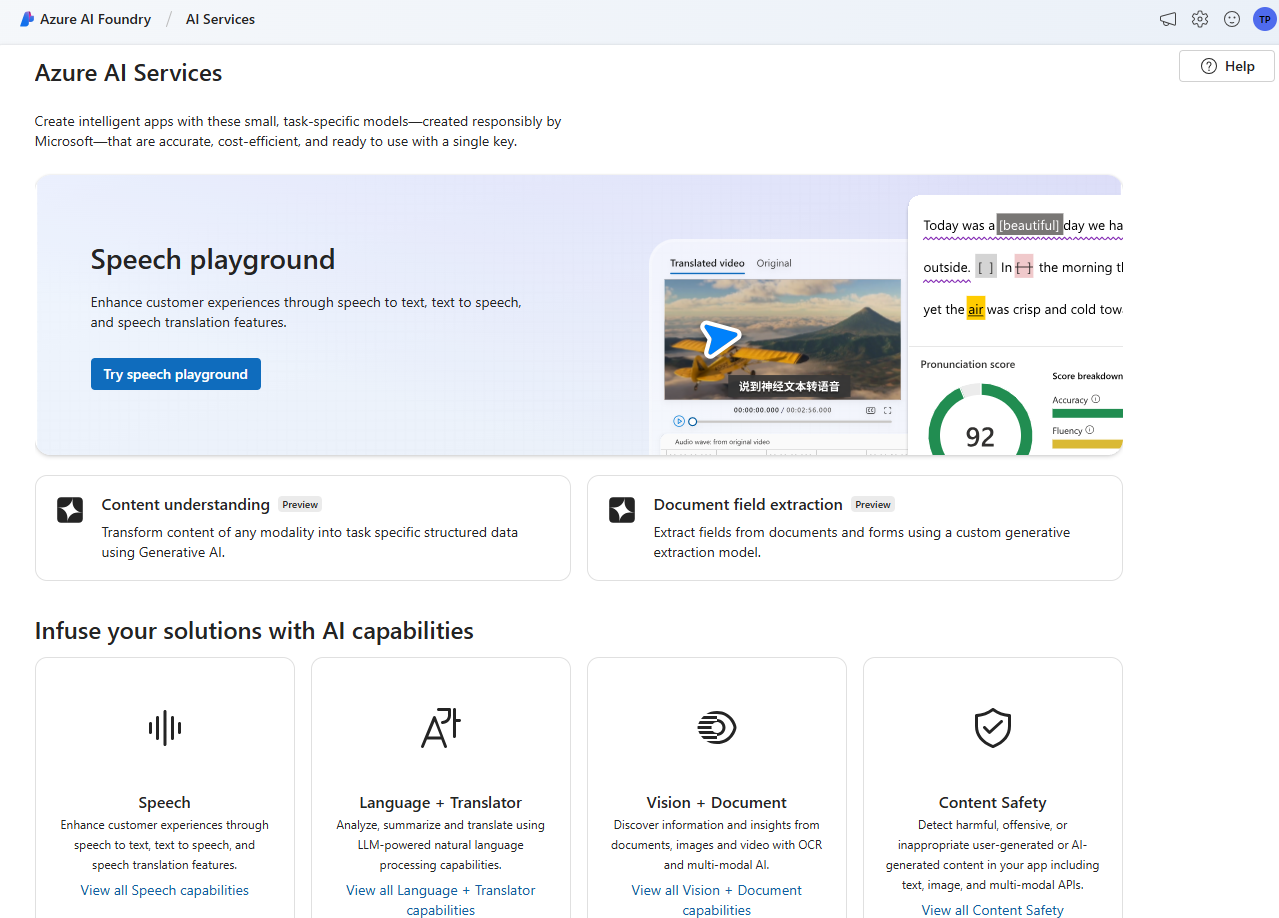Click the Score breakdown label

point(1088,376)
